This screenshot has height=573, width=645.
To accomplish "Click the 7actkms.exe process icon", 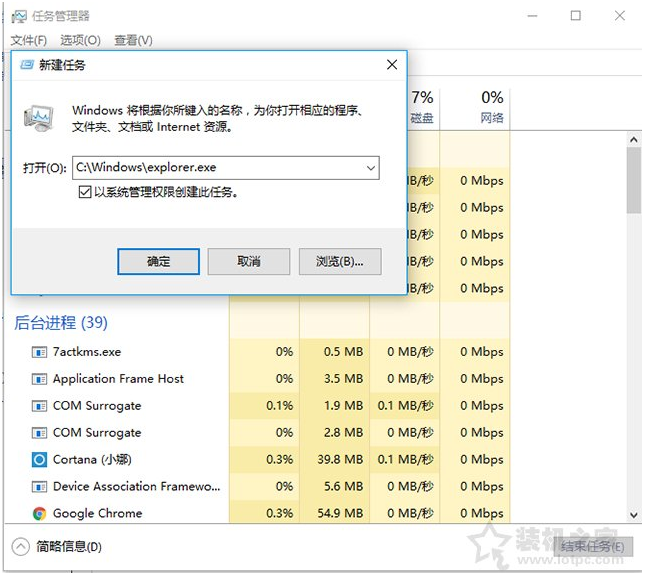I will click(x=39, y=352).
